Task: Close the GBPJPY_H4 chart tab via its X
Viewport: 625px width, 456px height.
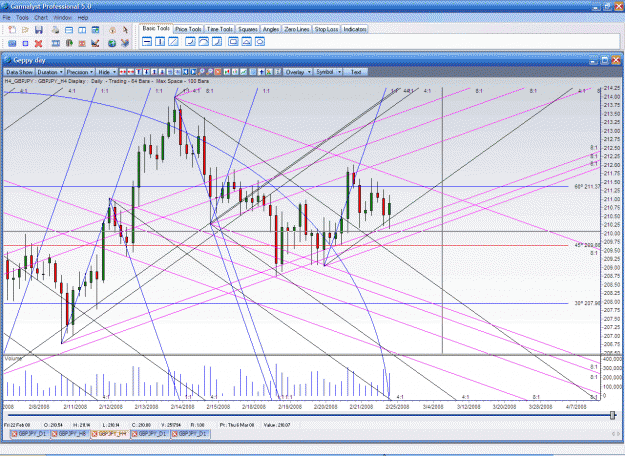Action: tap(94, 434)
